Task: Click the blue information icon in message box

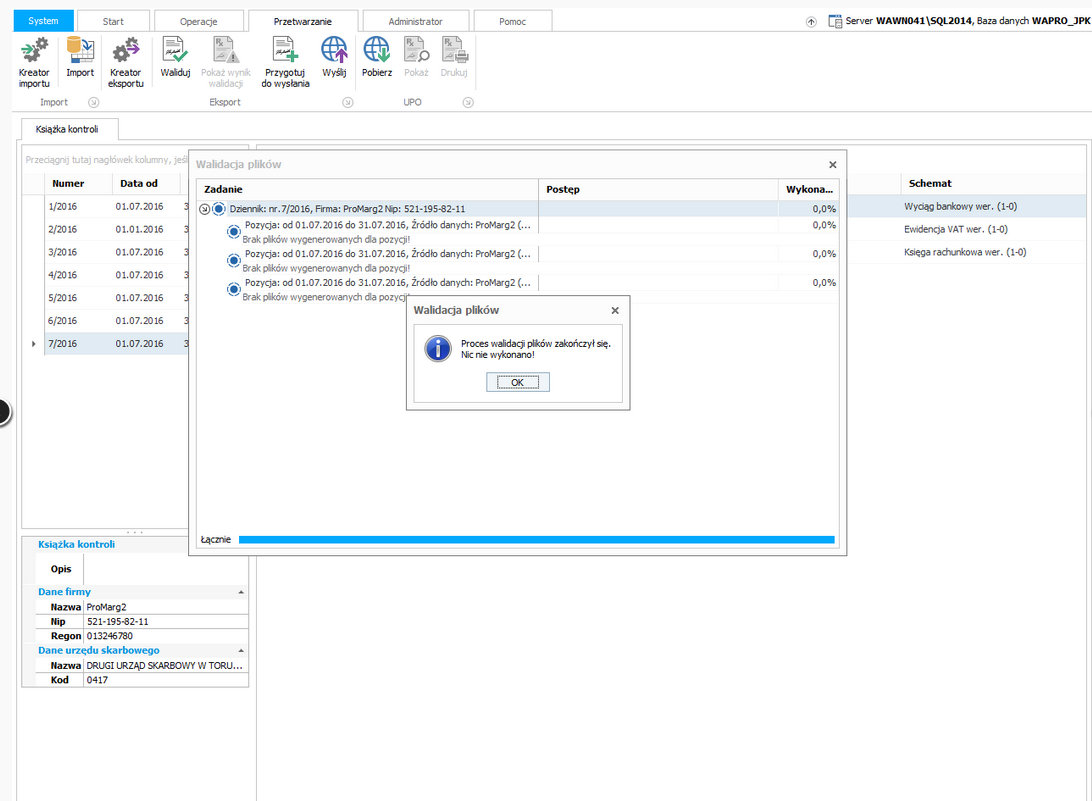Action: [438, 348]
